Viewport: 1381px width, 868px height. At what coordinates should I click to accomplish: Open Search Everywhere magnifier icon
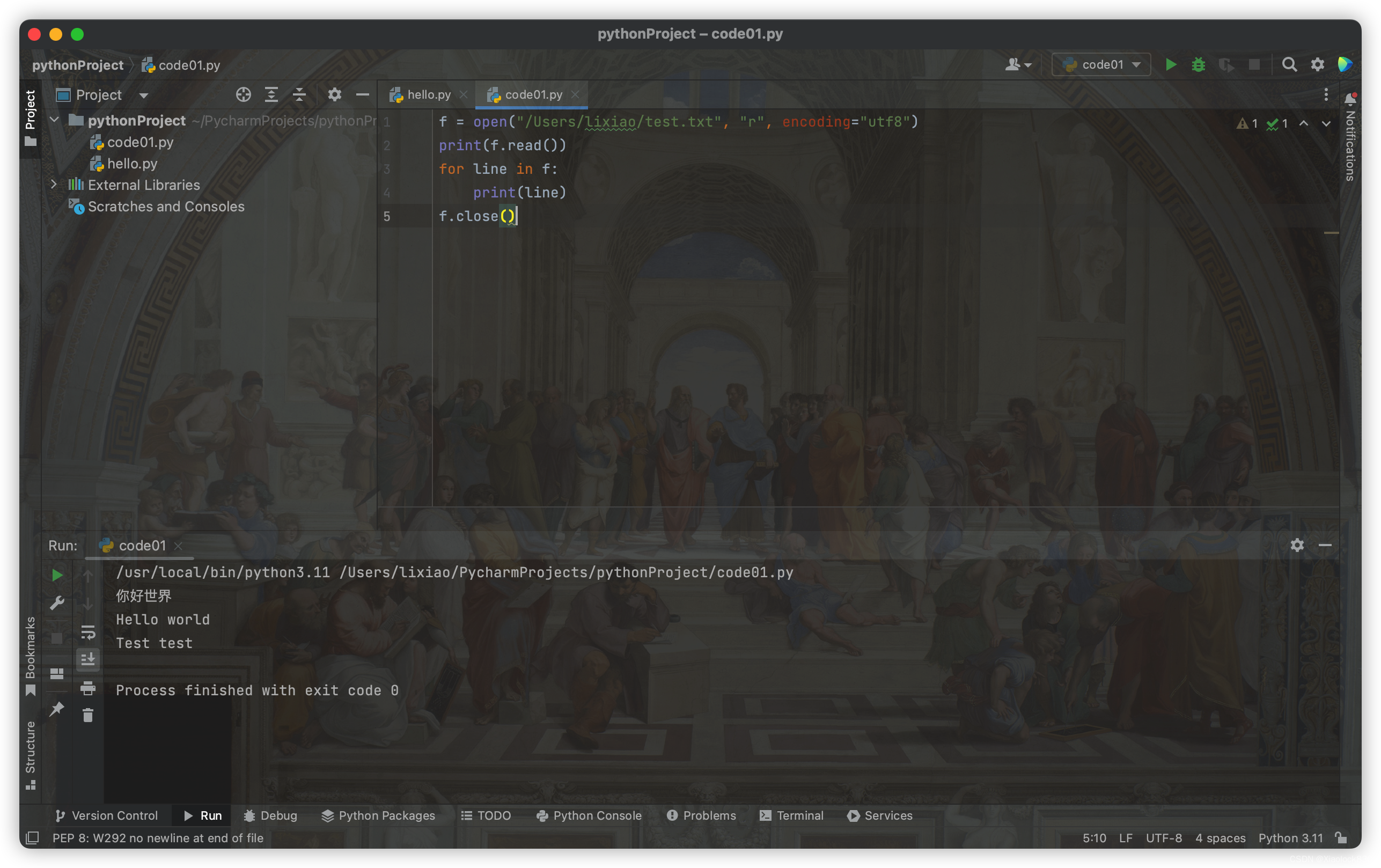[x=1289, y=65]
